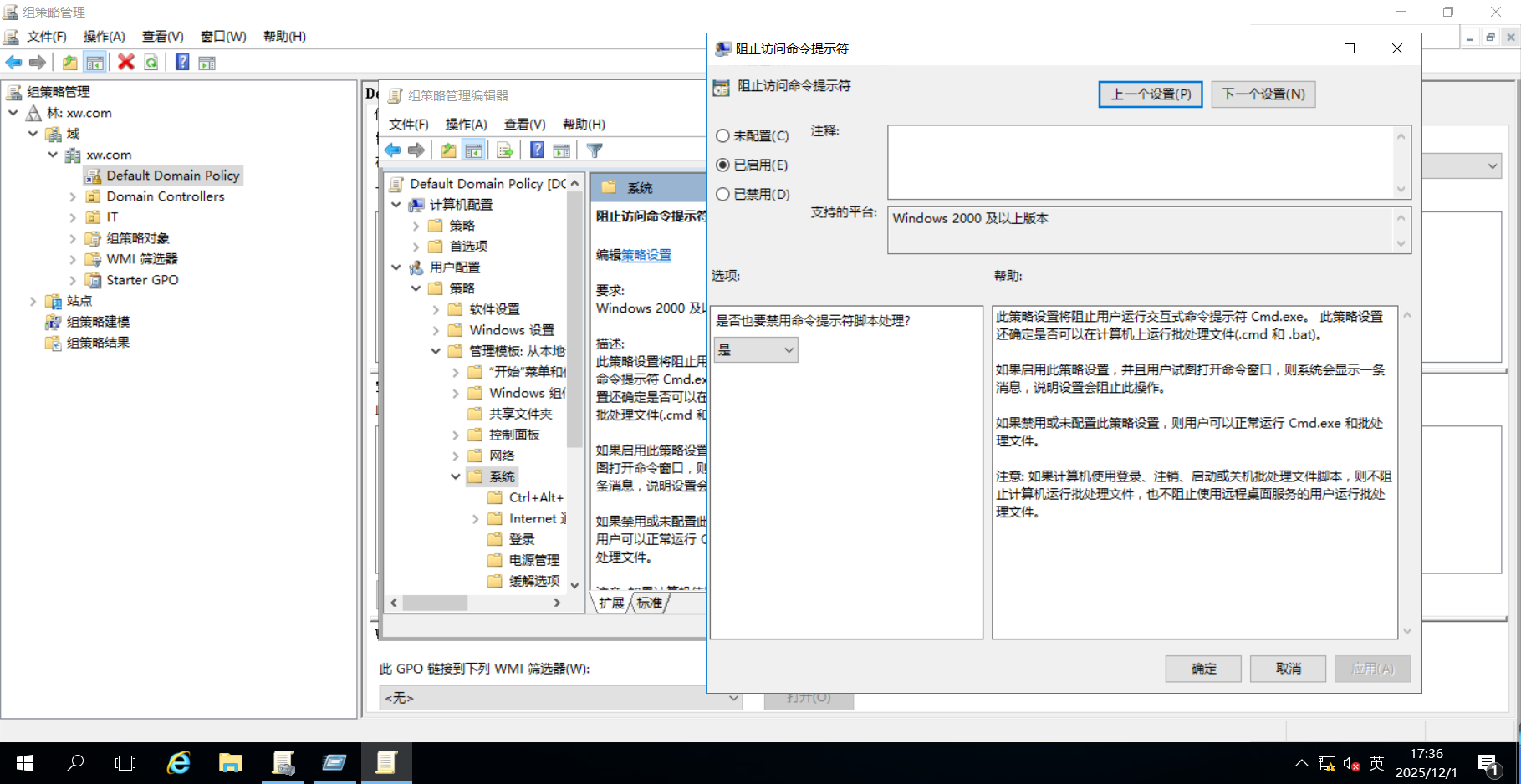Click the Filter icon in 组策略管理编辑器 toolbar

pyautogui.click(x=595, y=150)
